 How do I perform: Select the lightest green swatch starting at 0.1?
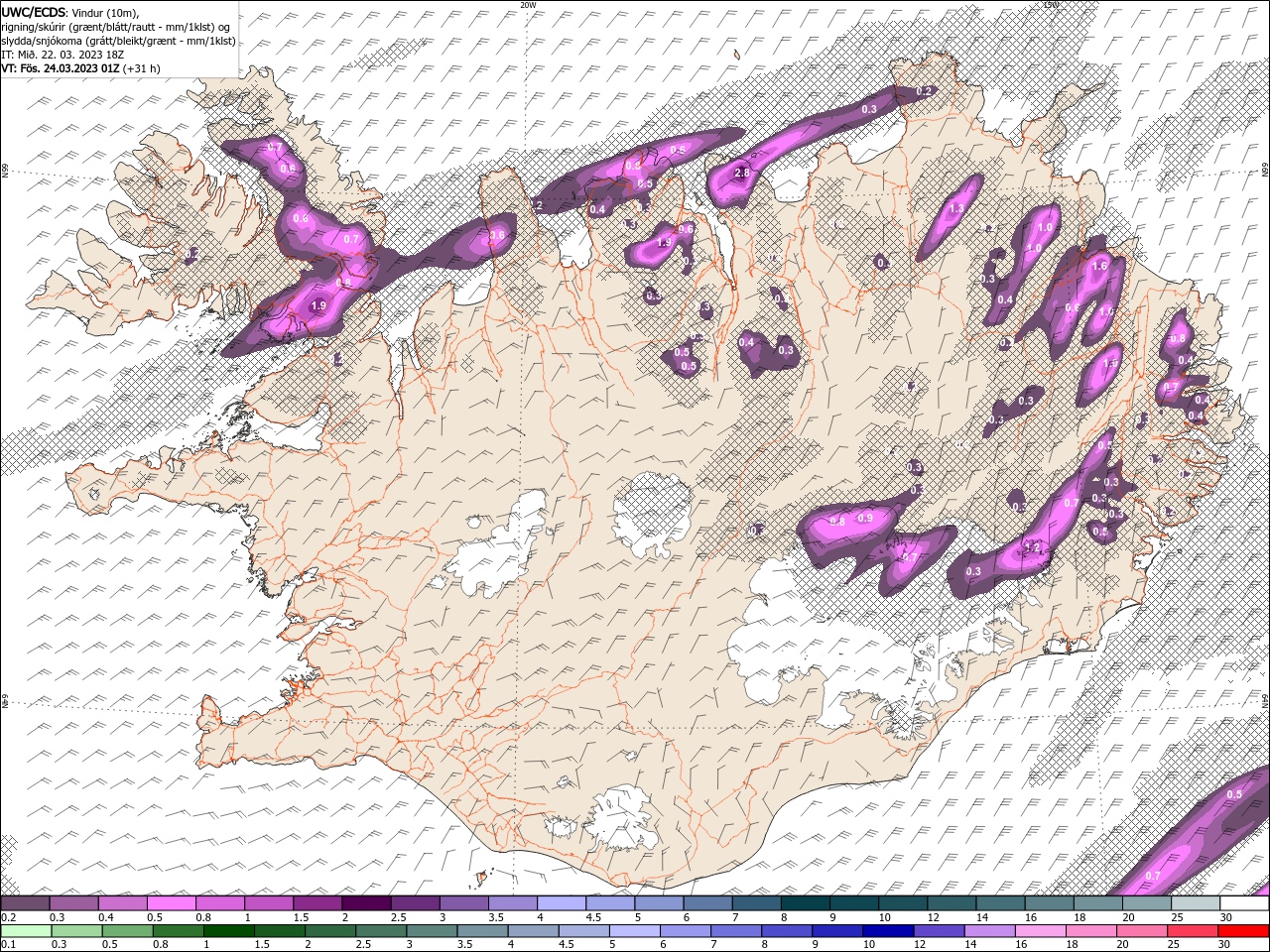[25, 931]
